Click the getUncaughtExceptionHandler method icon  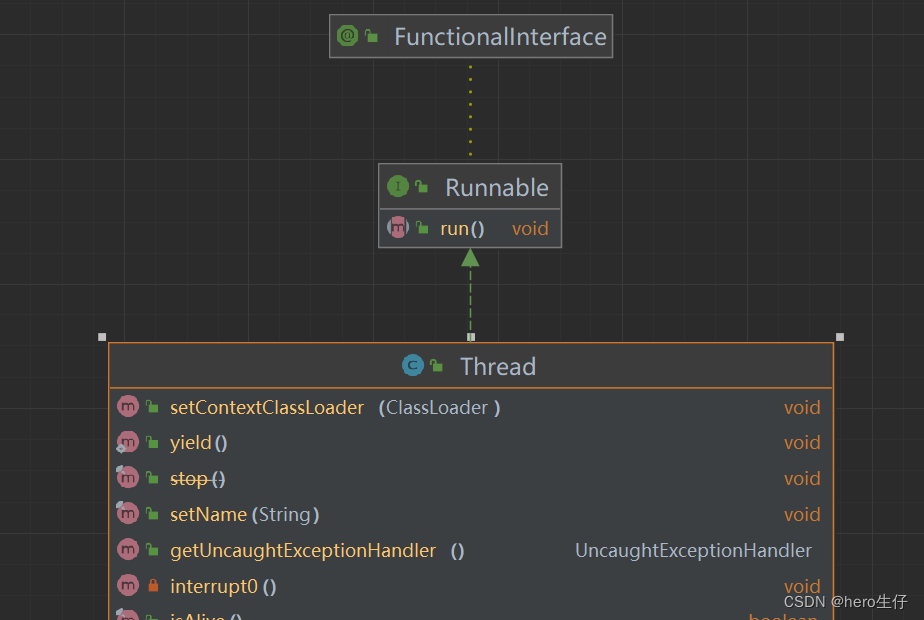click(x=128, y=550)
